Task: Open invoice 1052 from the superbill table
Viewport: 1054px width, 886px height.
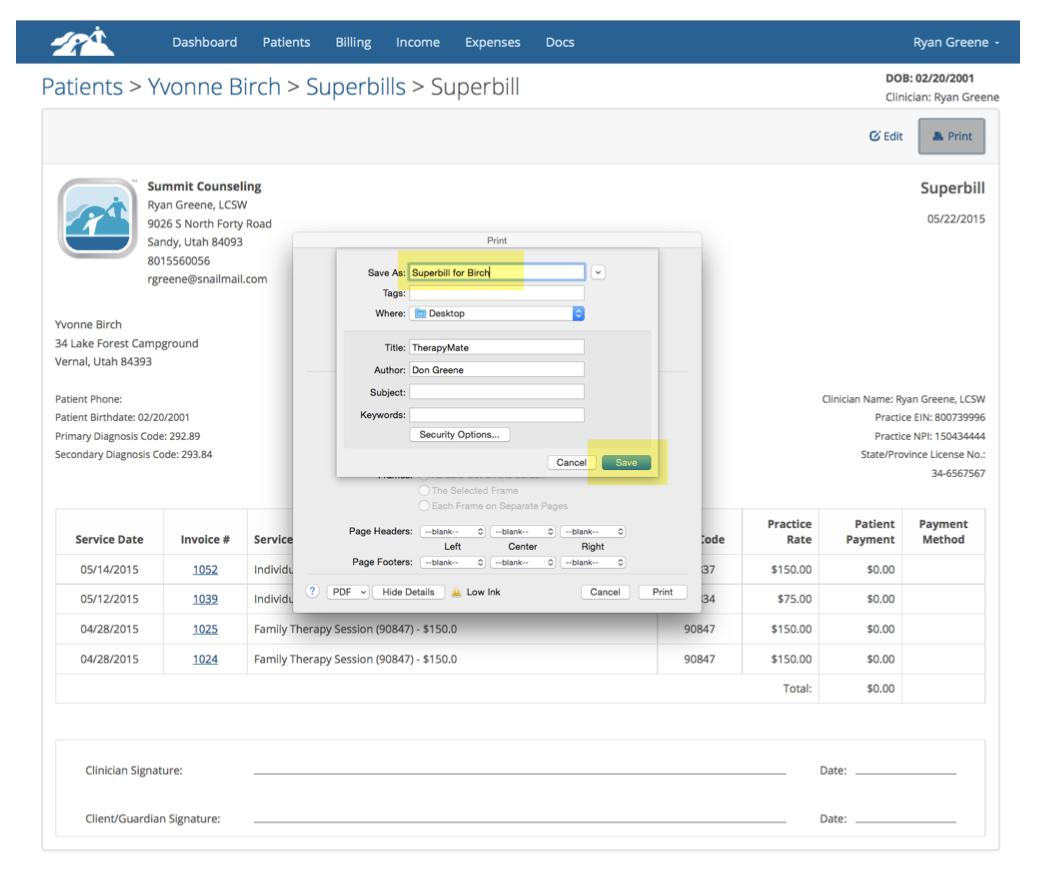Action: (206, 570)
